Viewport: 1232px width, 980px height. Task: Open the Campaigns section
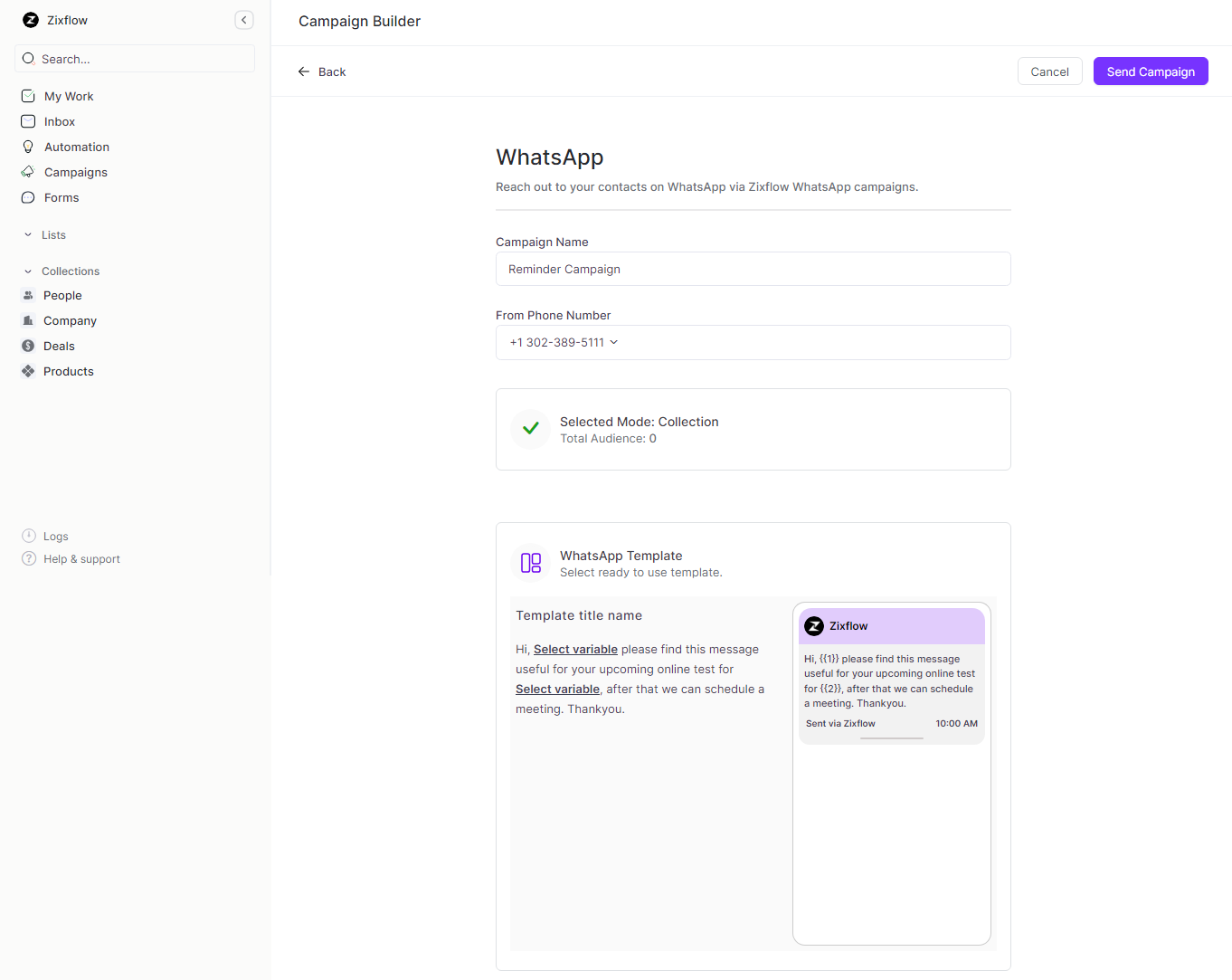(x=75, y=172)
